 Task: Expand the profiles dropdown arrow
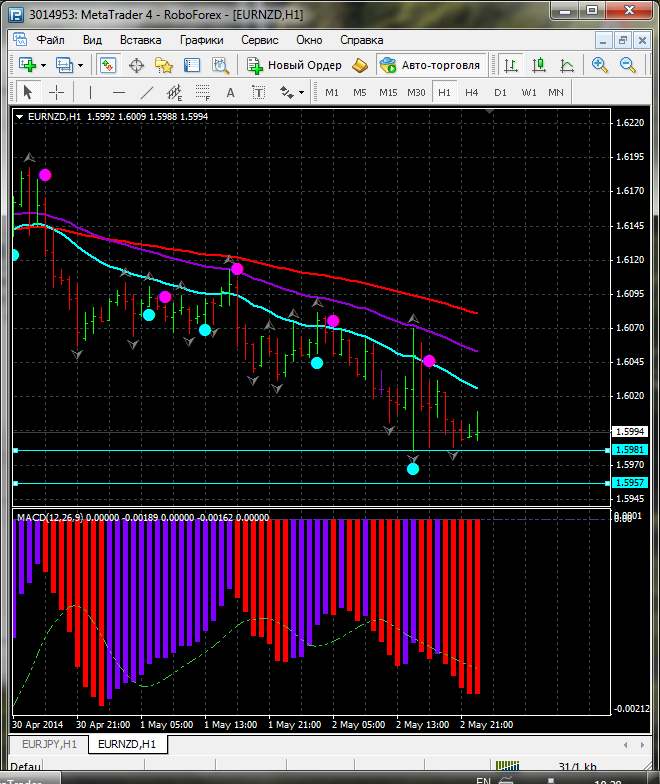(80, 66)
